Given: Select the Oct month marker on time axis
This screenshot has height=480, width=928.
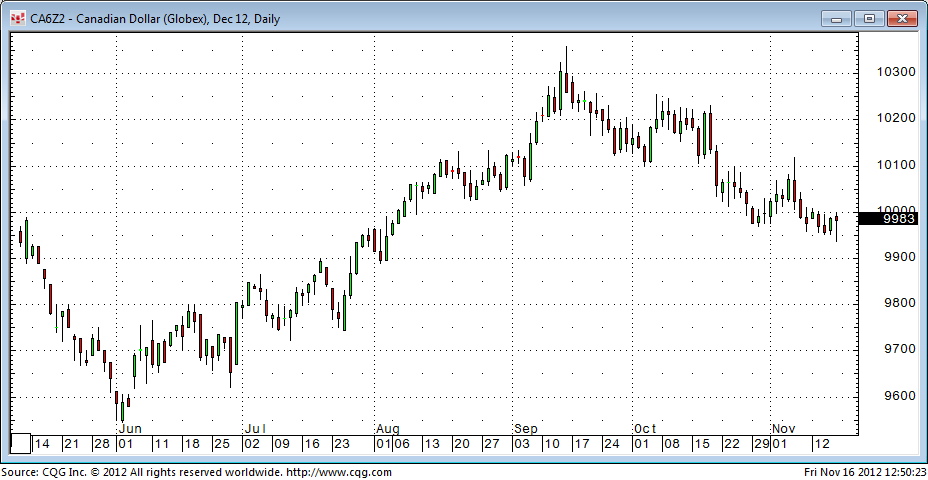Looking at the screenshot, I should click(642, 428).
